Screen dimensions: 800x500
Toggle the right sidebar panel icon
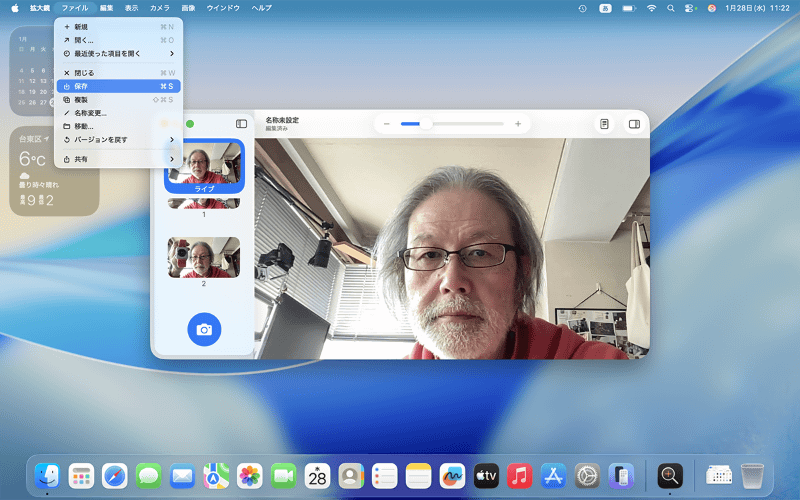pos(634,124)
